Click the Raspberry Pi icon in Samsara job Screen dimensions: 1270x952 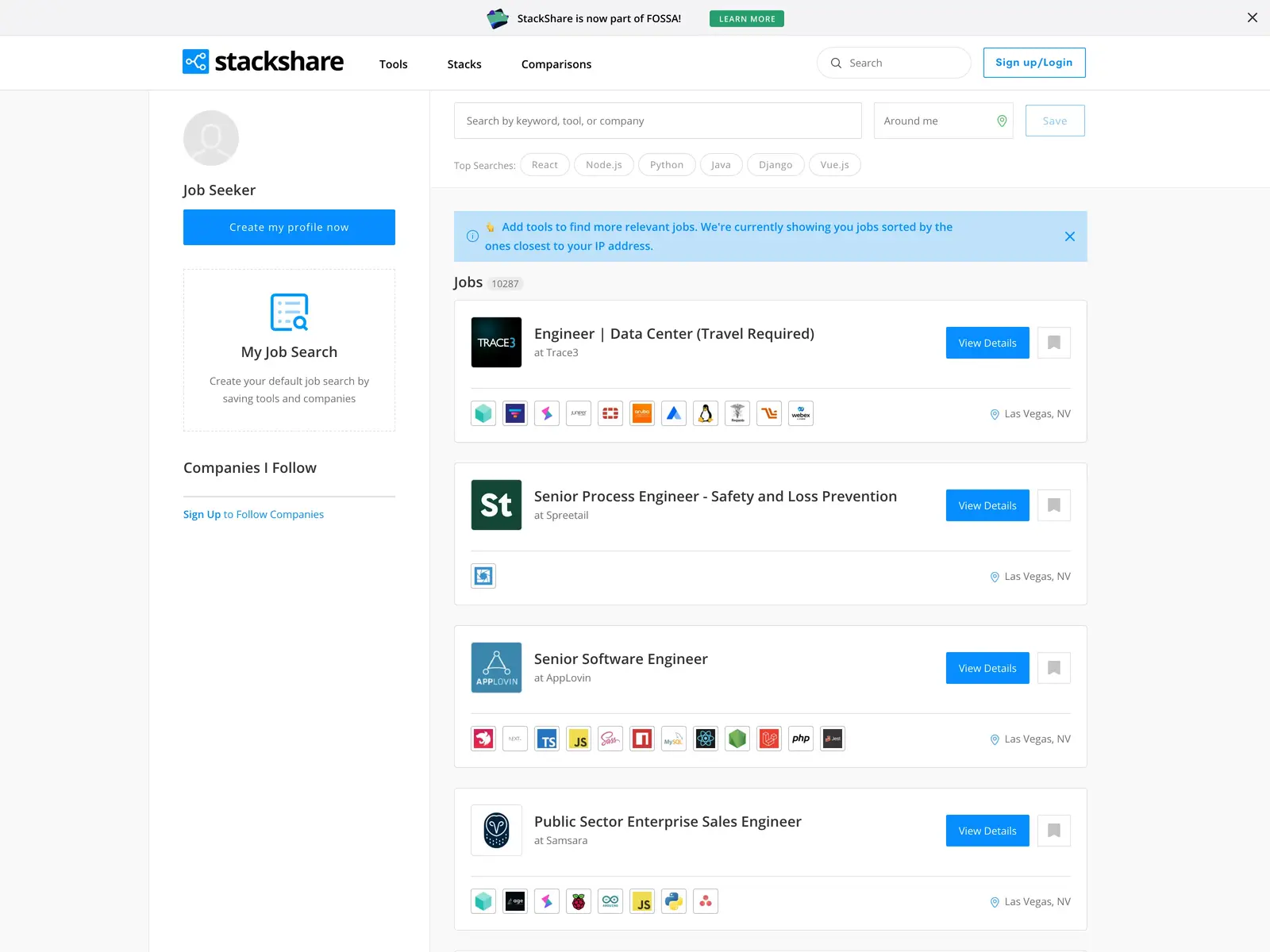pyautogui.click(x=579, y=901)
